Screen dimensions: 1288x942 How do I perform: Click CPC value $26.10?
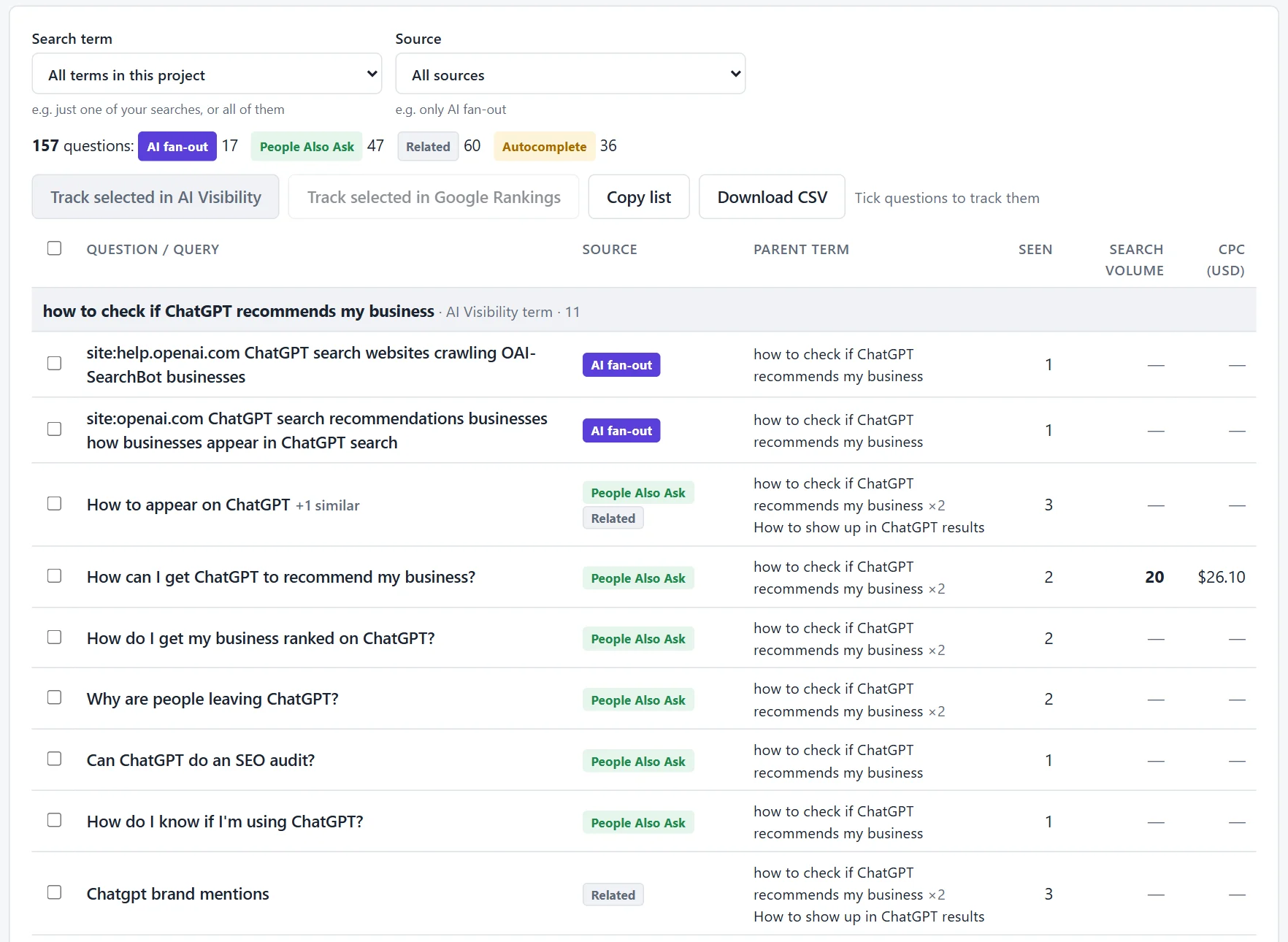pos(1222,577)
